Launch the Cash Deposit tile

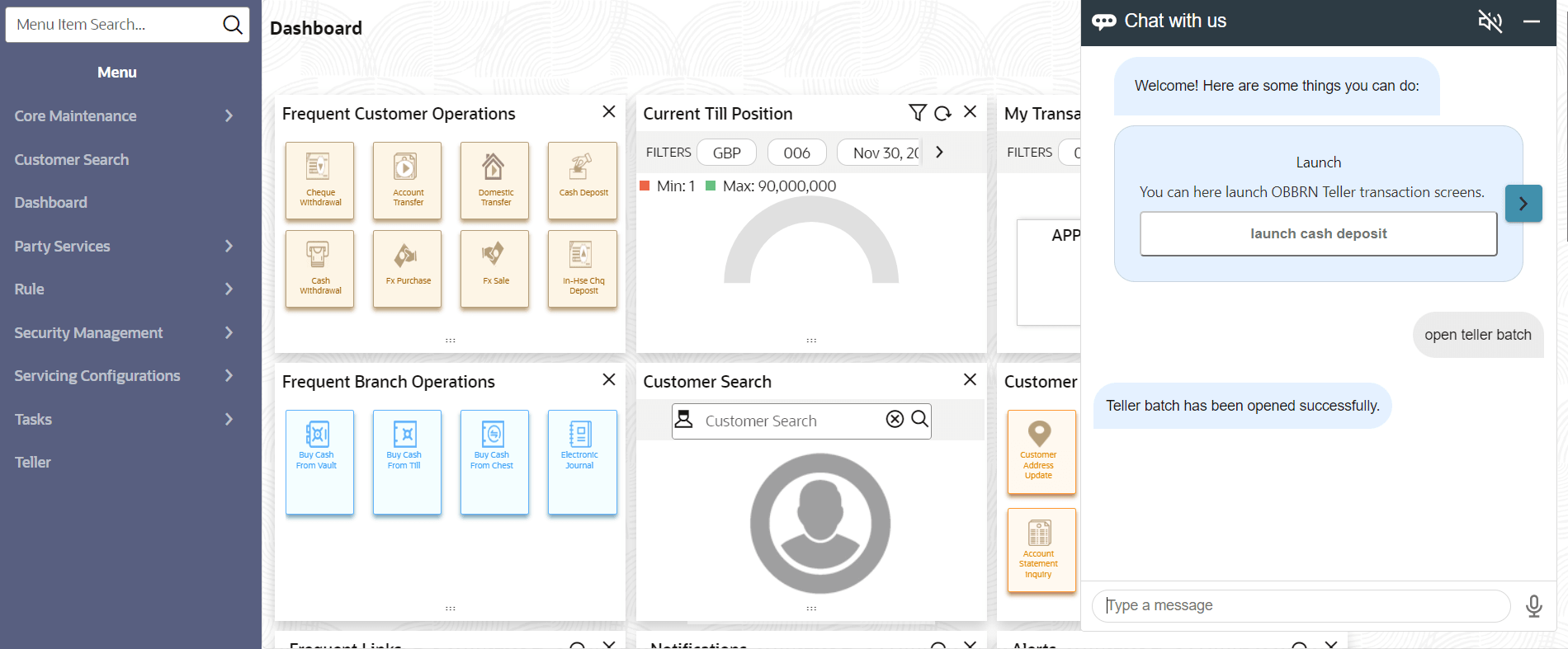point(583,181)
